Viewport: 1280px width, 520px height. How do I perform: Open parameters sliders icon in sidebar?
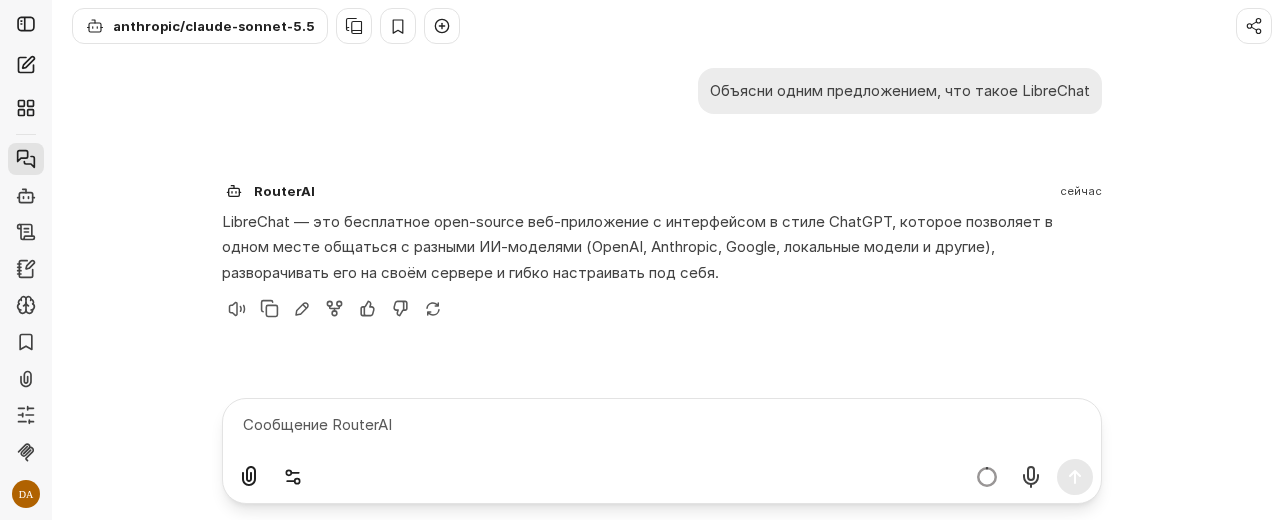tap(26, 415)
